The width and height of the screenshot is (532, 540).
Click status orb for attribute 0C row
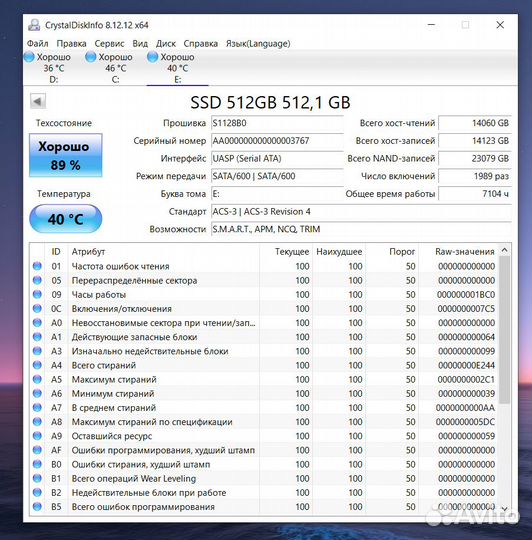coord(37,309)
